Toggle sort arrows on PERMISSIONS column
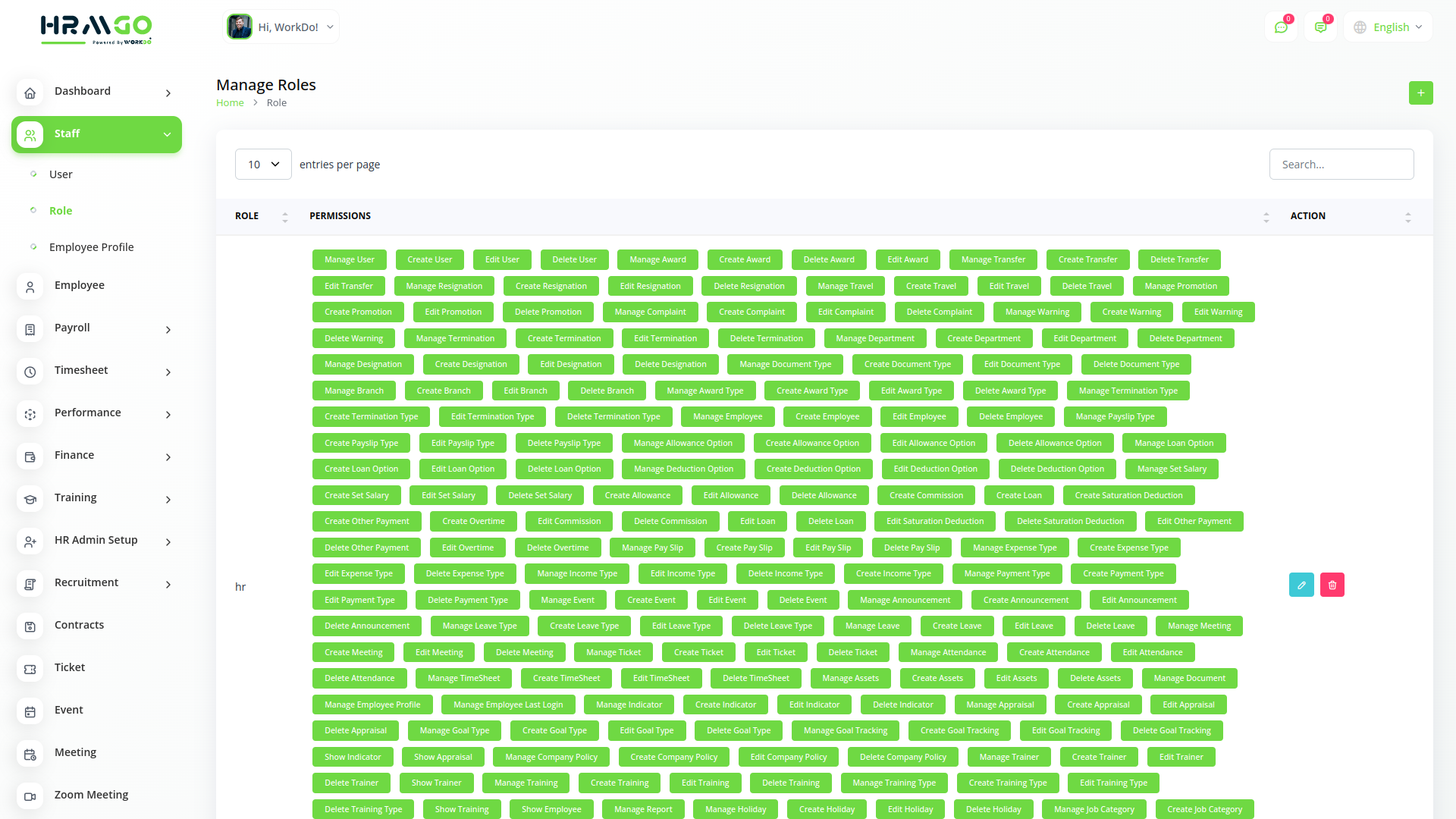The height and width of the screenshot is (819, 1456). [x=1266, y=217]
